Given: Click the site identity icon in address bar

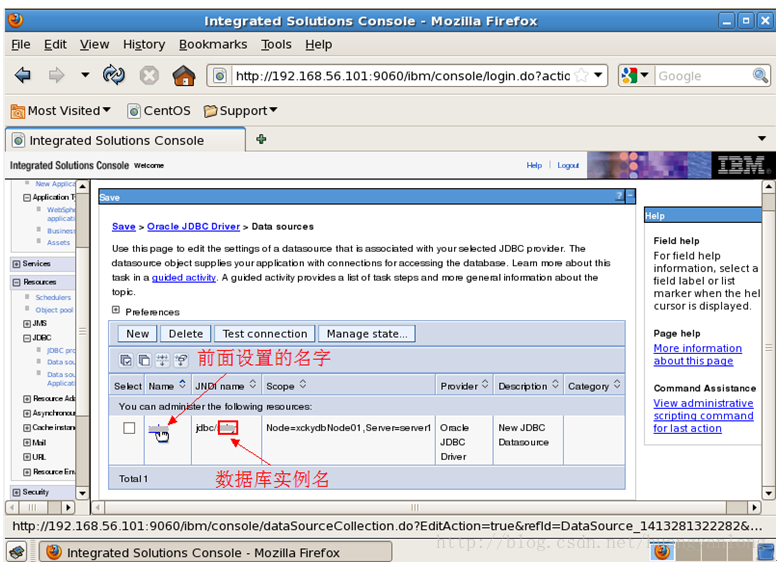Looking at the screenshot, I should (220, 76).
